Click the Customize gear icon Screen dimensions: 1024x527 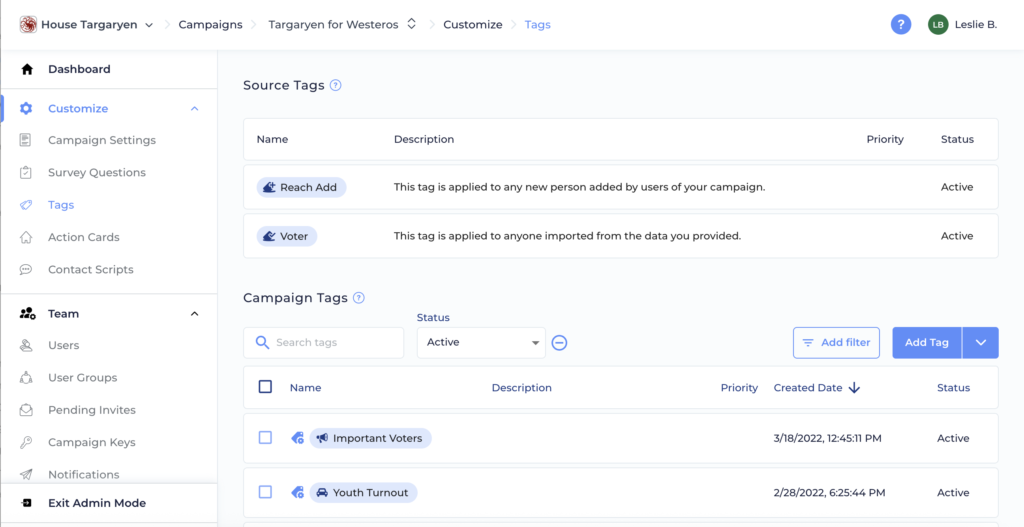26,108
